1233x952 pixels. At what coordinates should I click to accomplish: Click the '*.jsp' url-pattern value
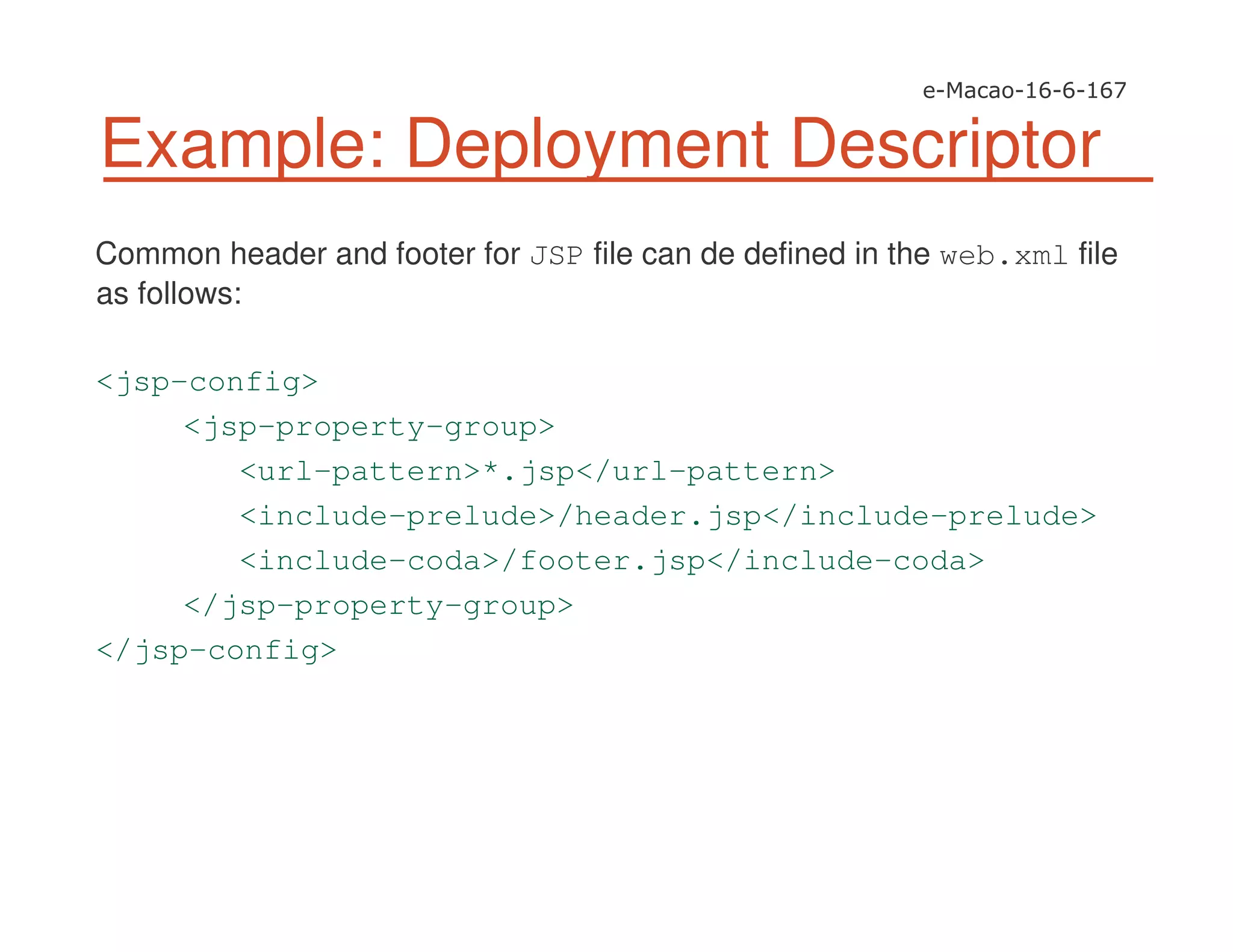pos(529,472)
